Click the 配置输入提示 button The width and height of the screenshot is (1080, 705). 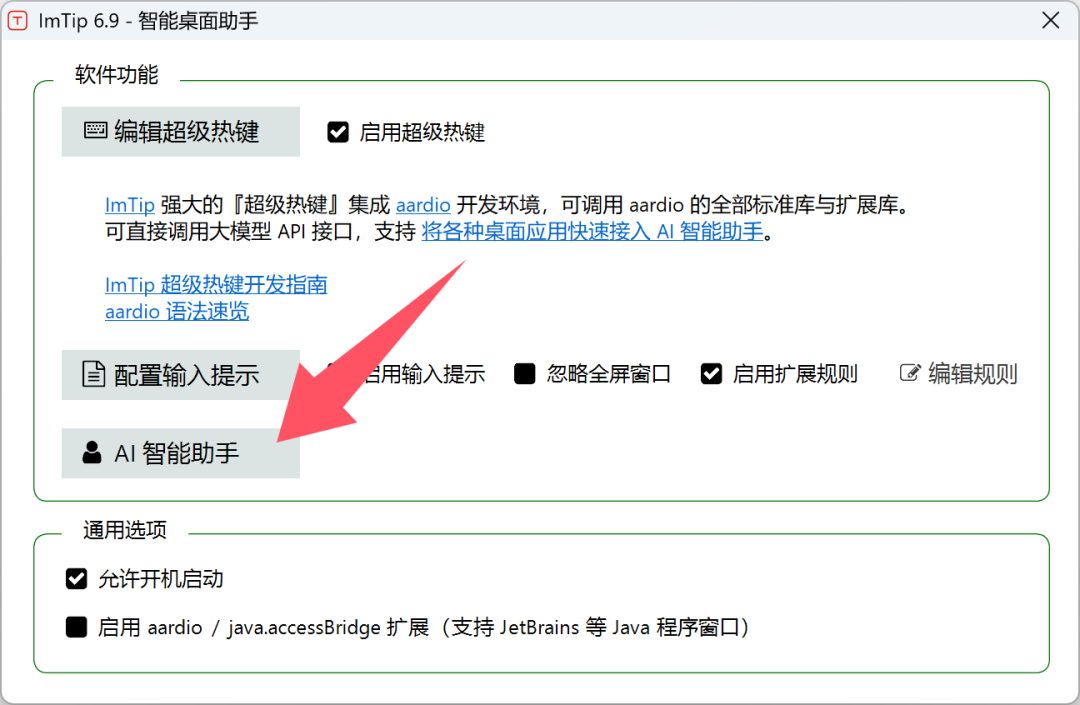click(180, 375)
